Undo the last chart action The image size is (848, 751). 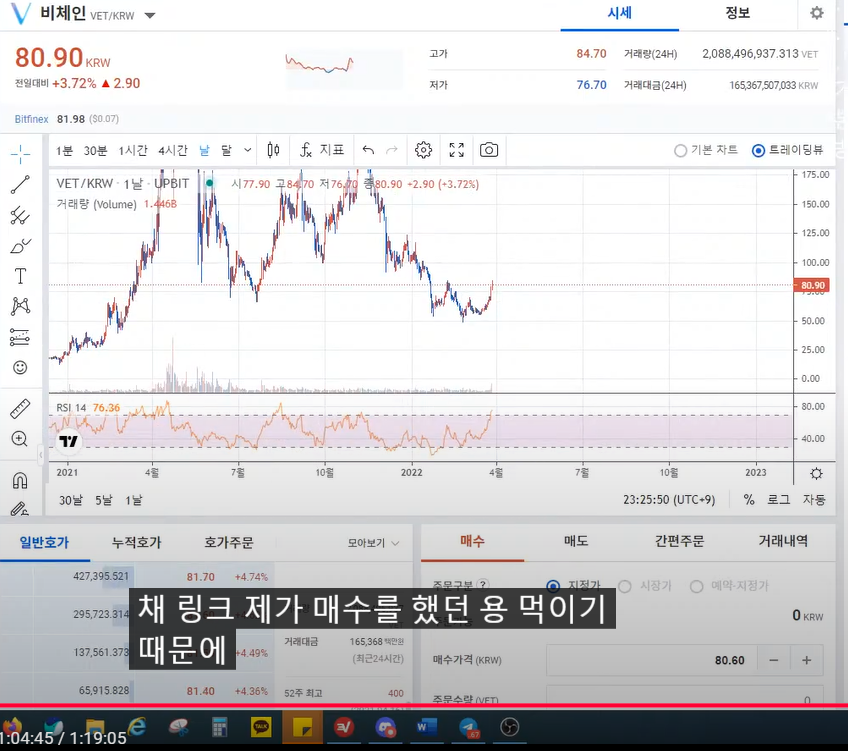pyautogui.click(x=368, y=150)
